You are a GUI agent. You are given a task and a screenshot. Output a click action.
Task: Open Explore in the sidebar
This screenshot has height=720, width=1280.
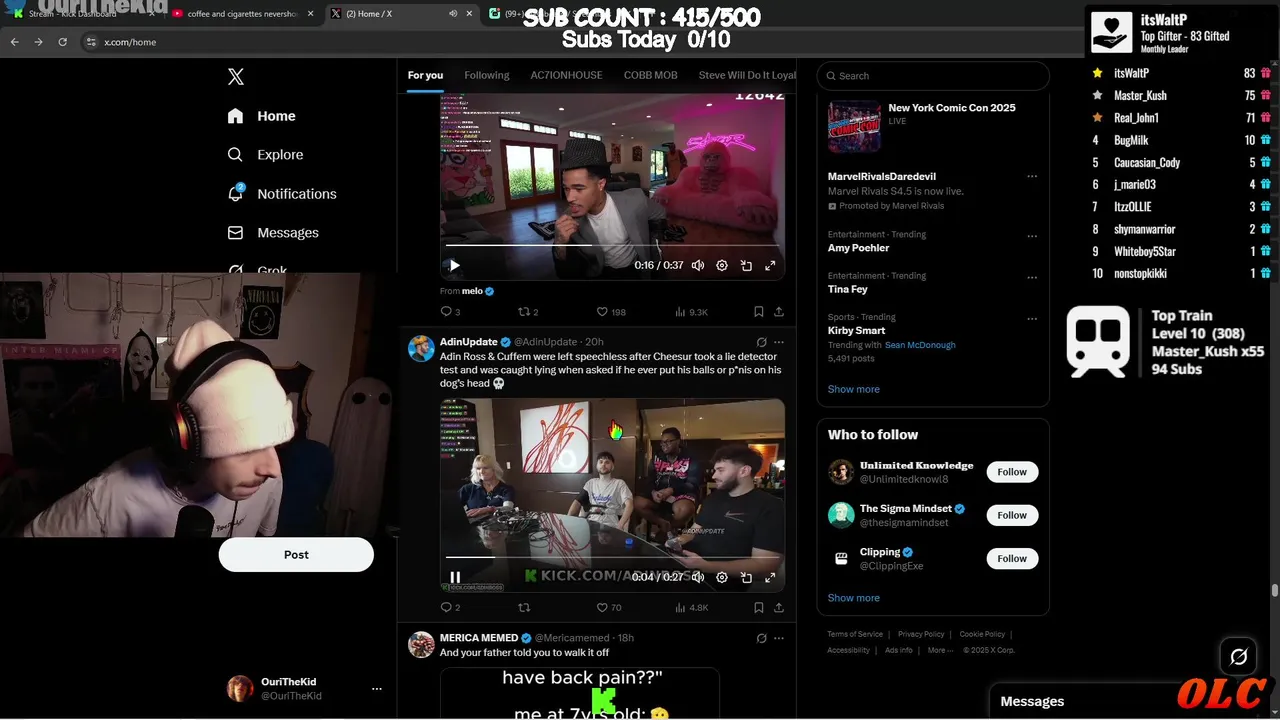[x=265, y=155]
